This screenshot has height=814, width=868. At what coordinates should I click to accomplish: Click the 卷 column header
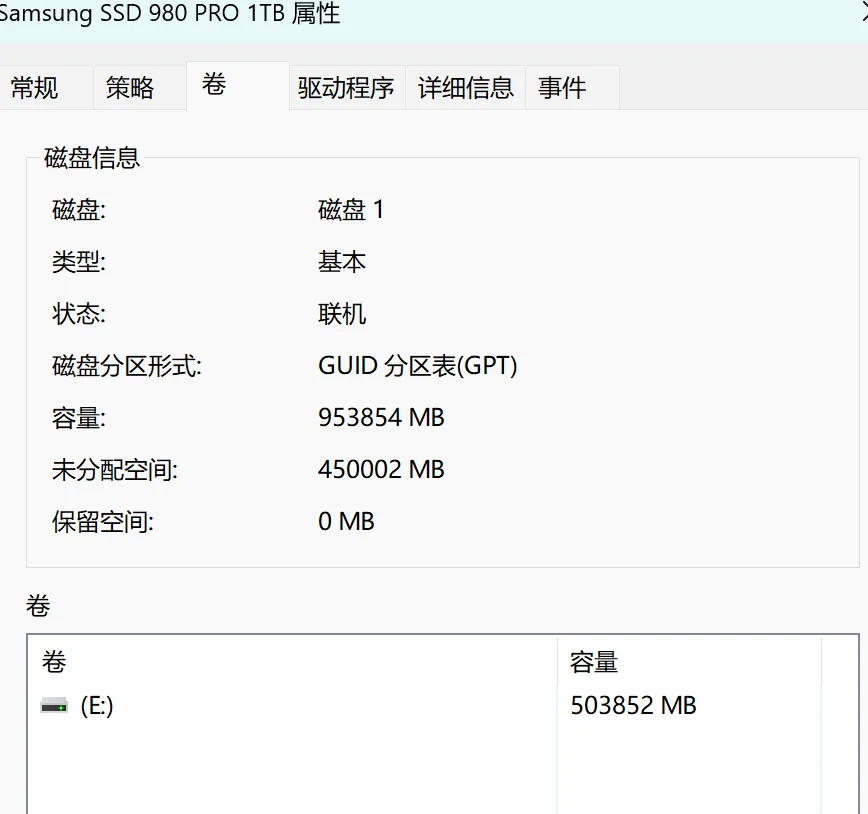292,662
